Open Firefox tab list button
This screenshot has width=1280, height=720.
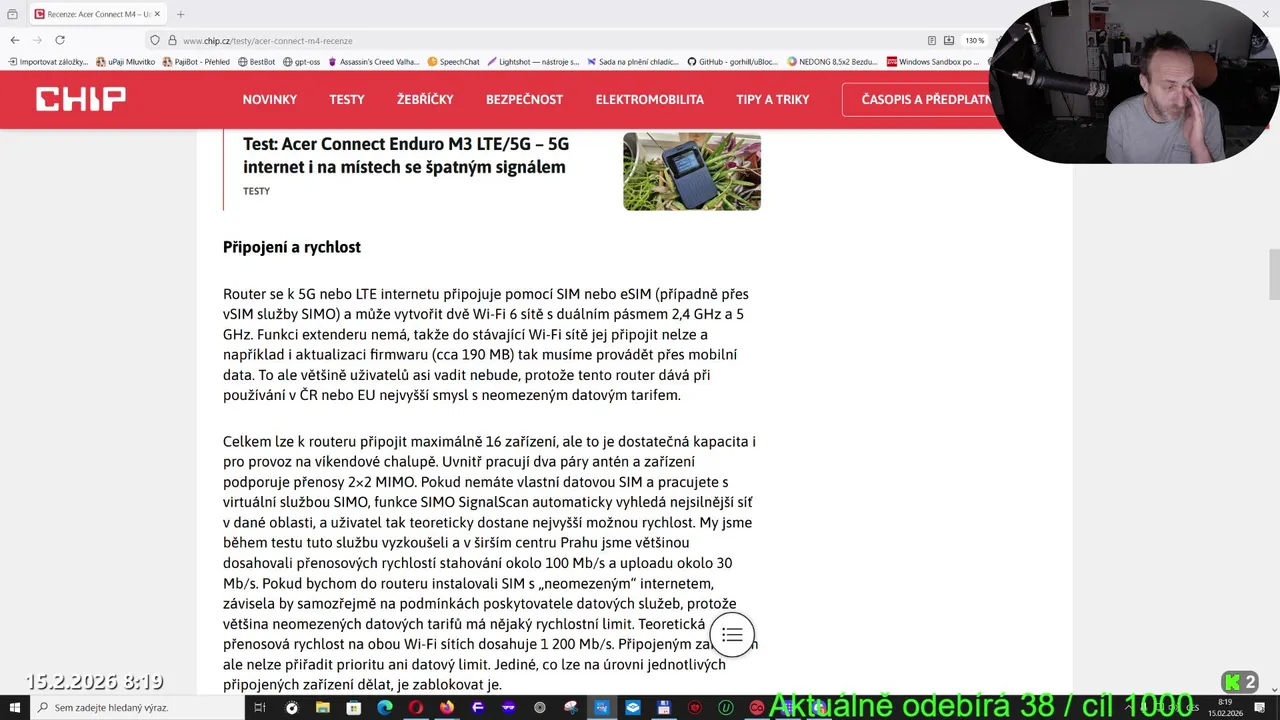12,14
